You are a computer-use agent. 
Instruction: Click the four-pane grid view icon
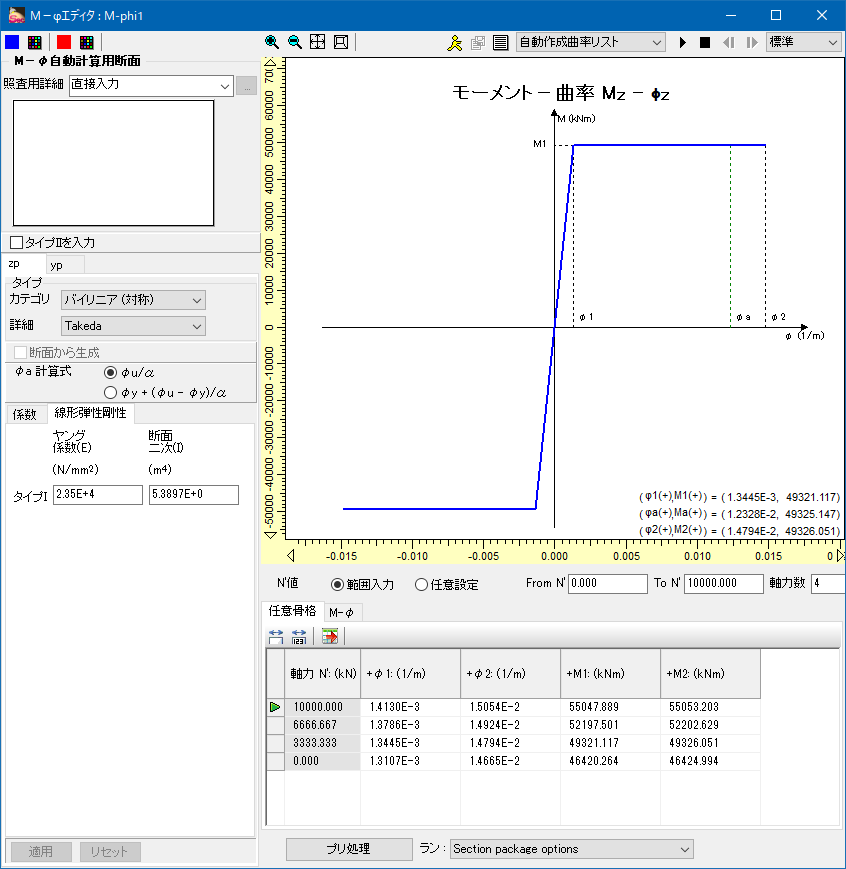[318, 42]
